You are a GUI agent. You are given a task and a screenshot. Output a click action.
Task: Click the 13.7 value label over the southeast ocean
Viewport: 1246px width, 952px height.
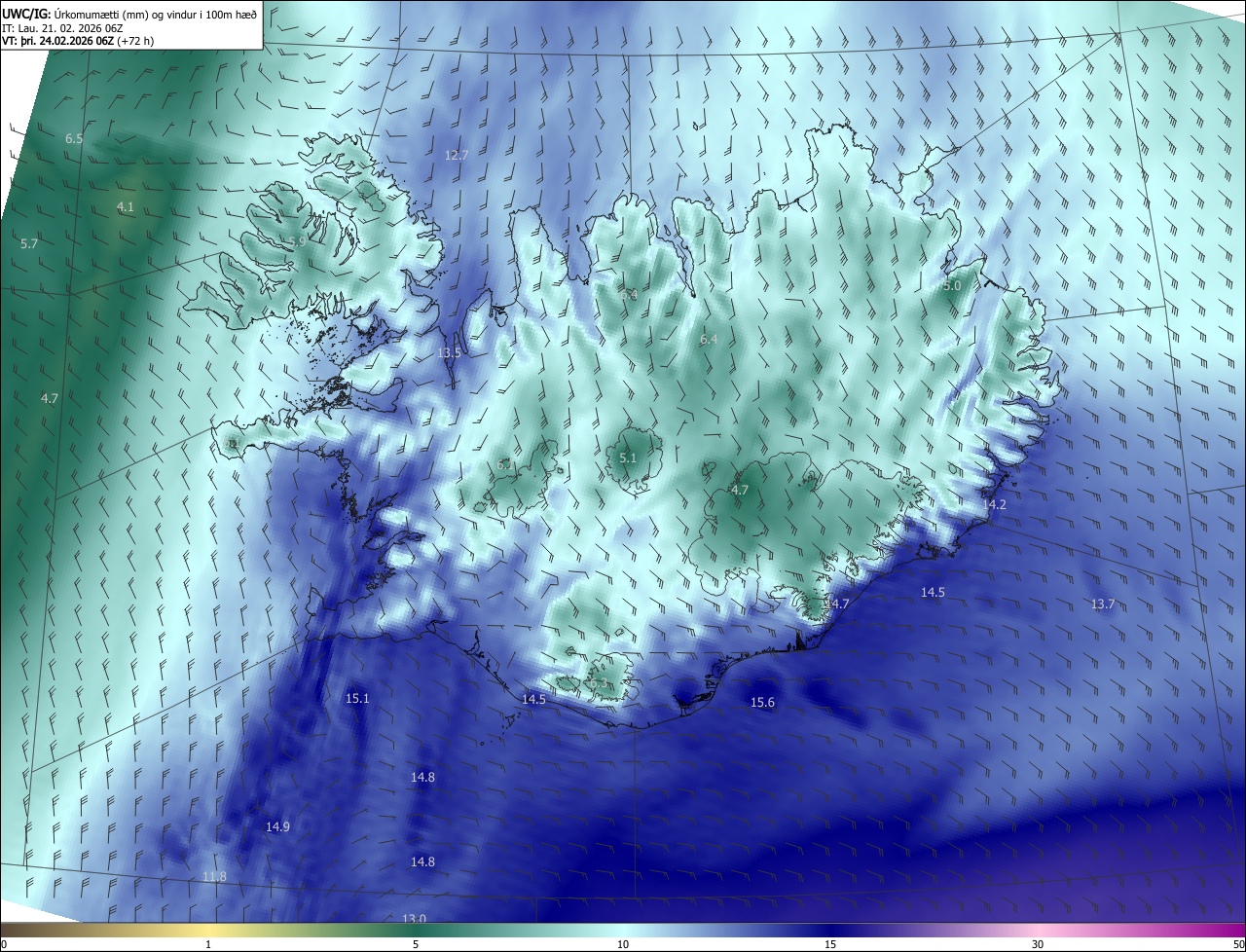click(x=1103, y=604)
